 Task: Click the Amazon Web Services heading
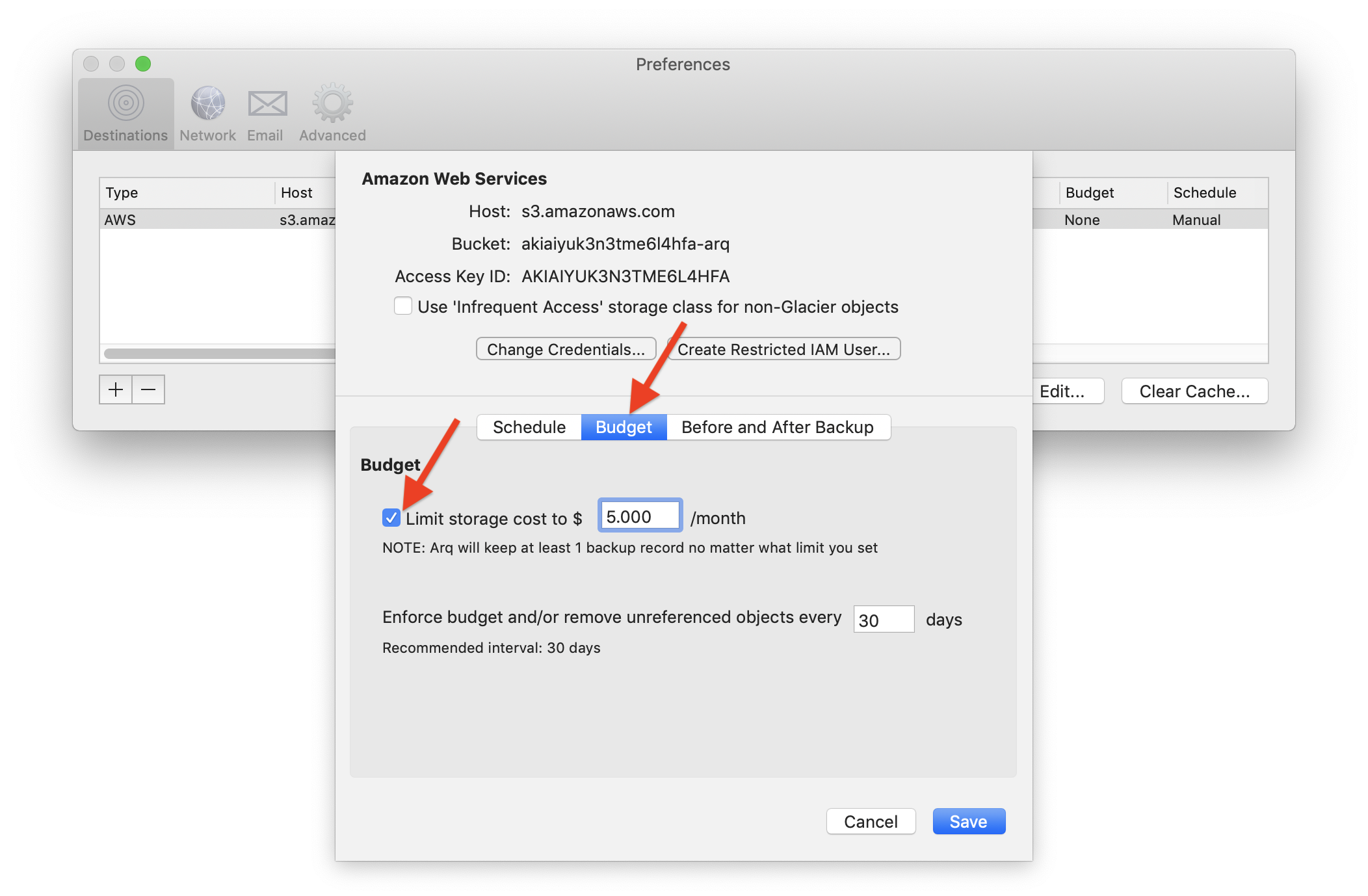454,179
